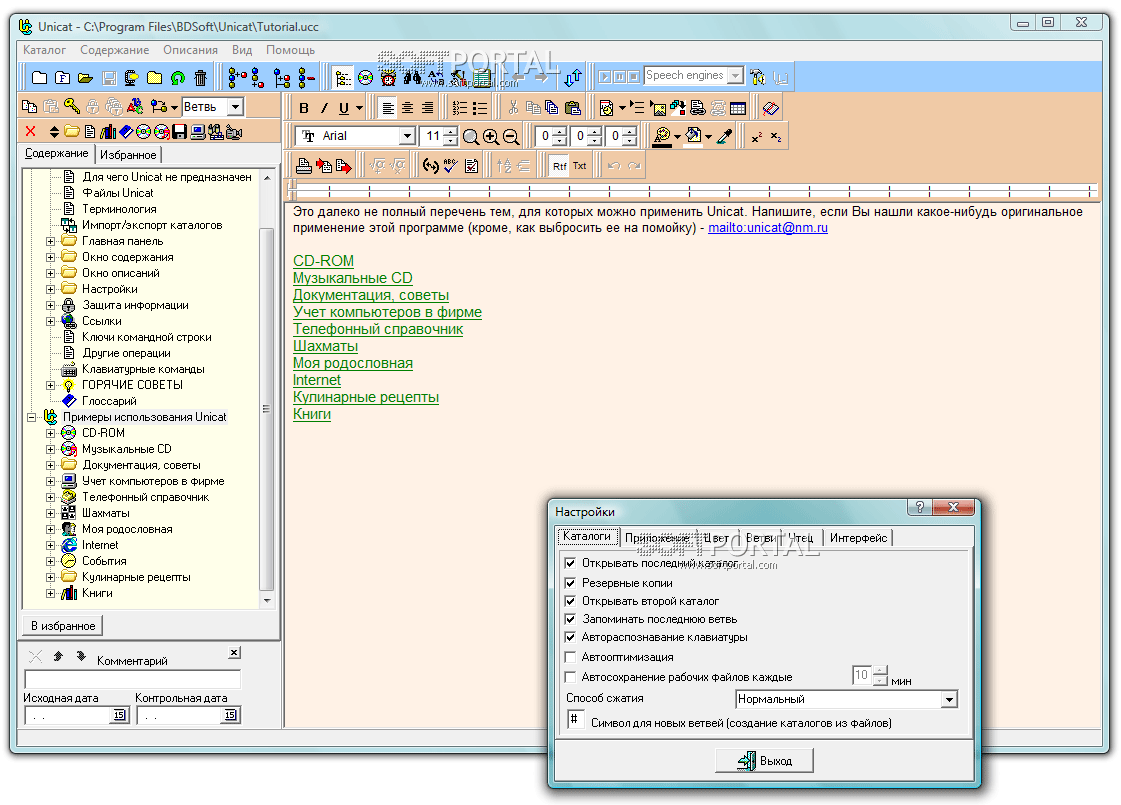The height and width of the screenshot is (805, 1121).
Task: Expand the 'Главная панель' tree node
Action: [x=51, y=242]
